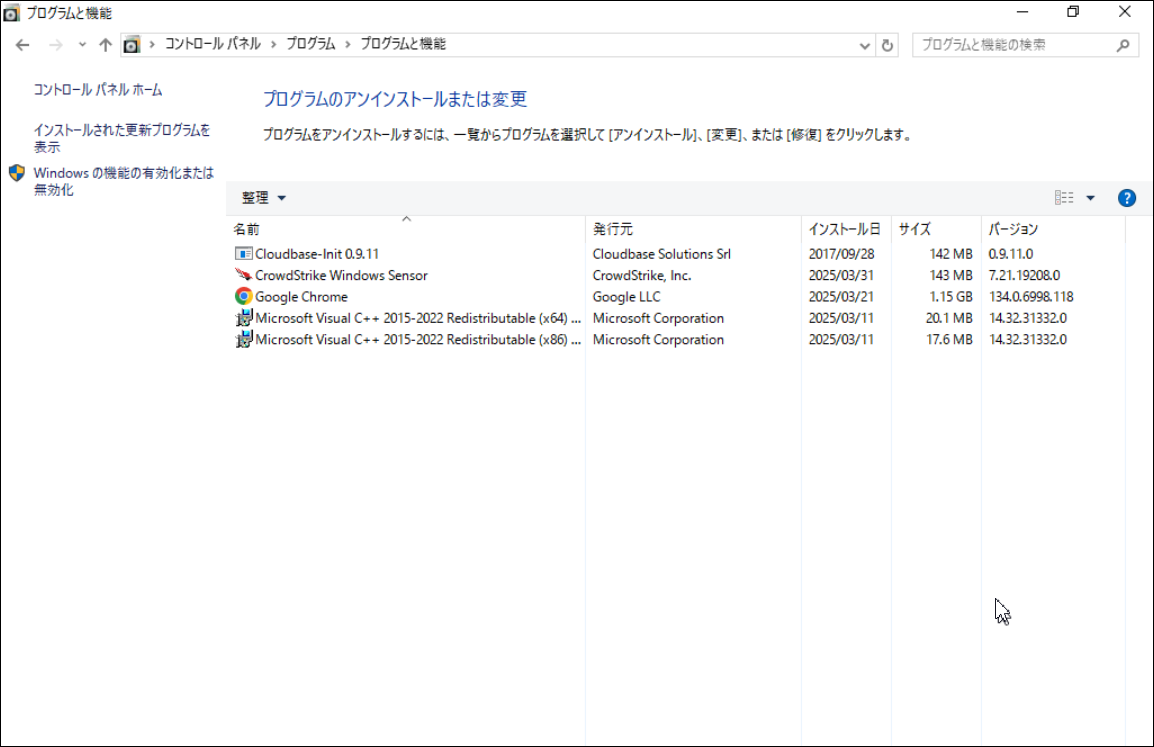Click the プログラム breadcrumb segment
The width and height of the screenshot is (1154, 747).
pyautogui.click(x=310, y=44)
